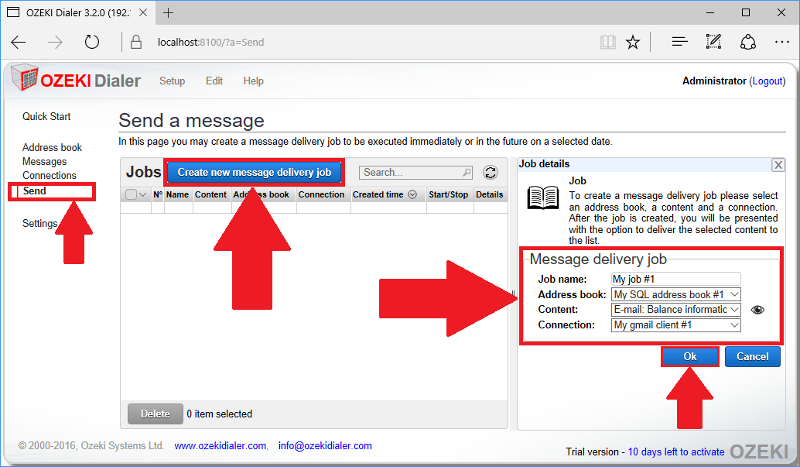The image size is (800, 467).
Task: Sort by Created time column arrow
Action: click(413, 195)
